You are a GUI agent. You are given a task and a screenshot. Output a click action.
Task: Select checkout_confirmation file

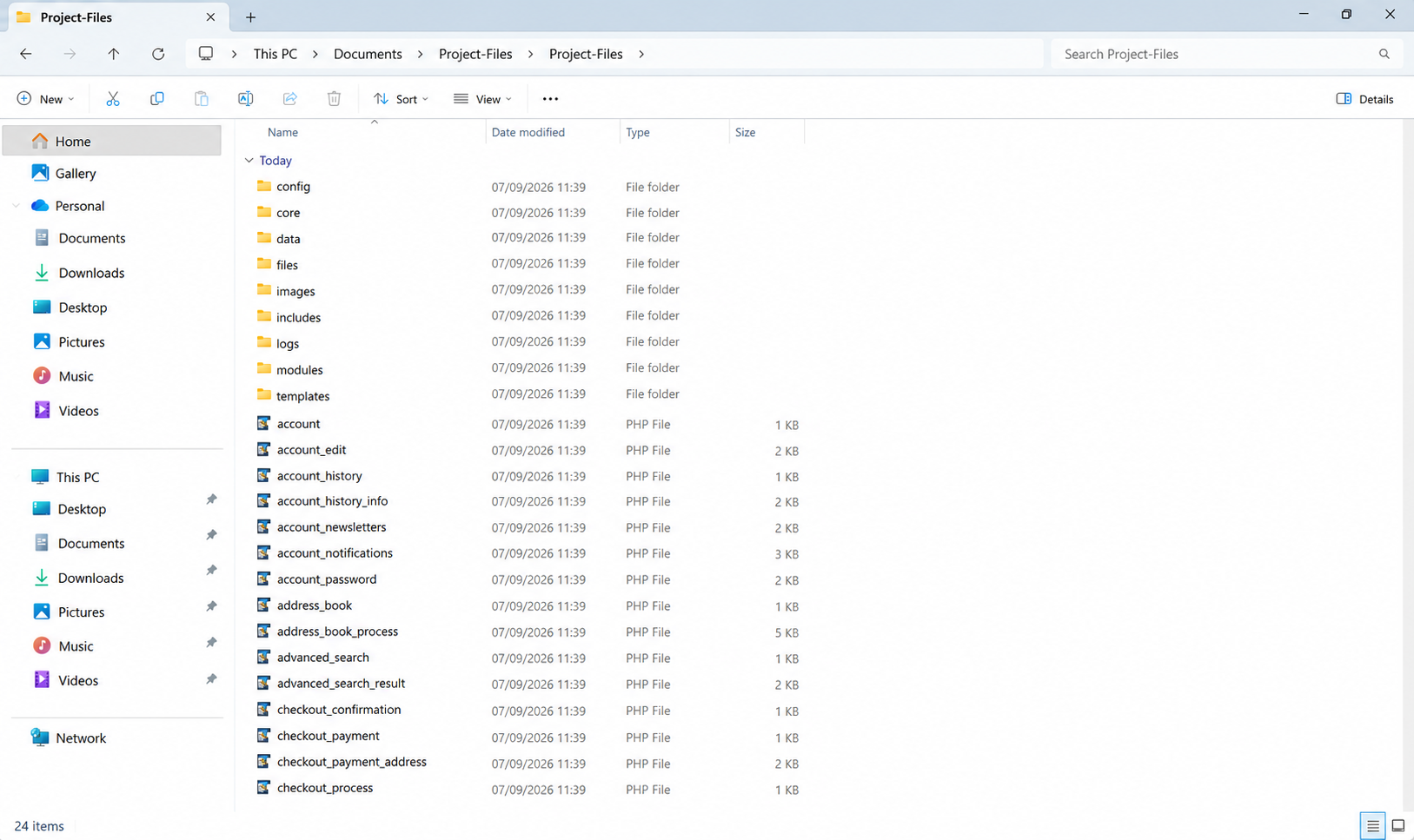click(339, 710)
